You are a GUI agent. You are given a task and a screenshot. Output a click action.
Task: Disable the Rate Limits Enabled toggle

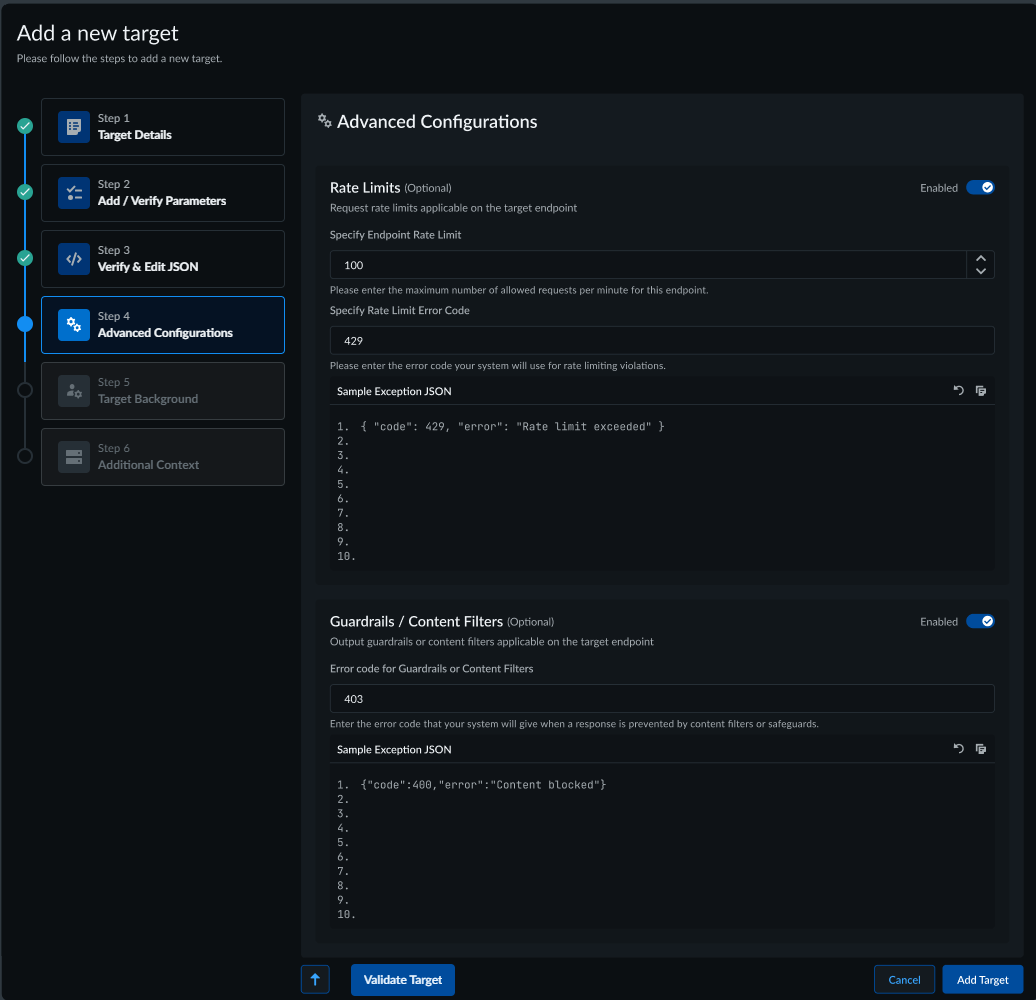980,188
